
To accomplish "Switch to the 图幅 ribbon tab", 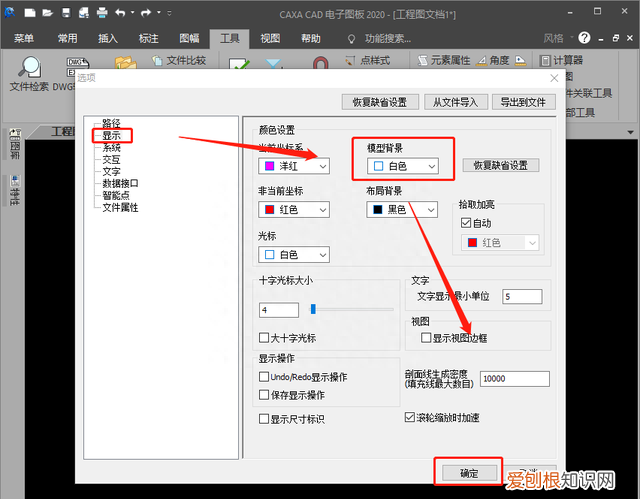I will 189,38.
